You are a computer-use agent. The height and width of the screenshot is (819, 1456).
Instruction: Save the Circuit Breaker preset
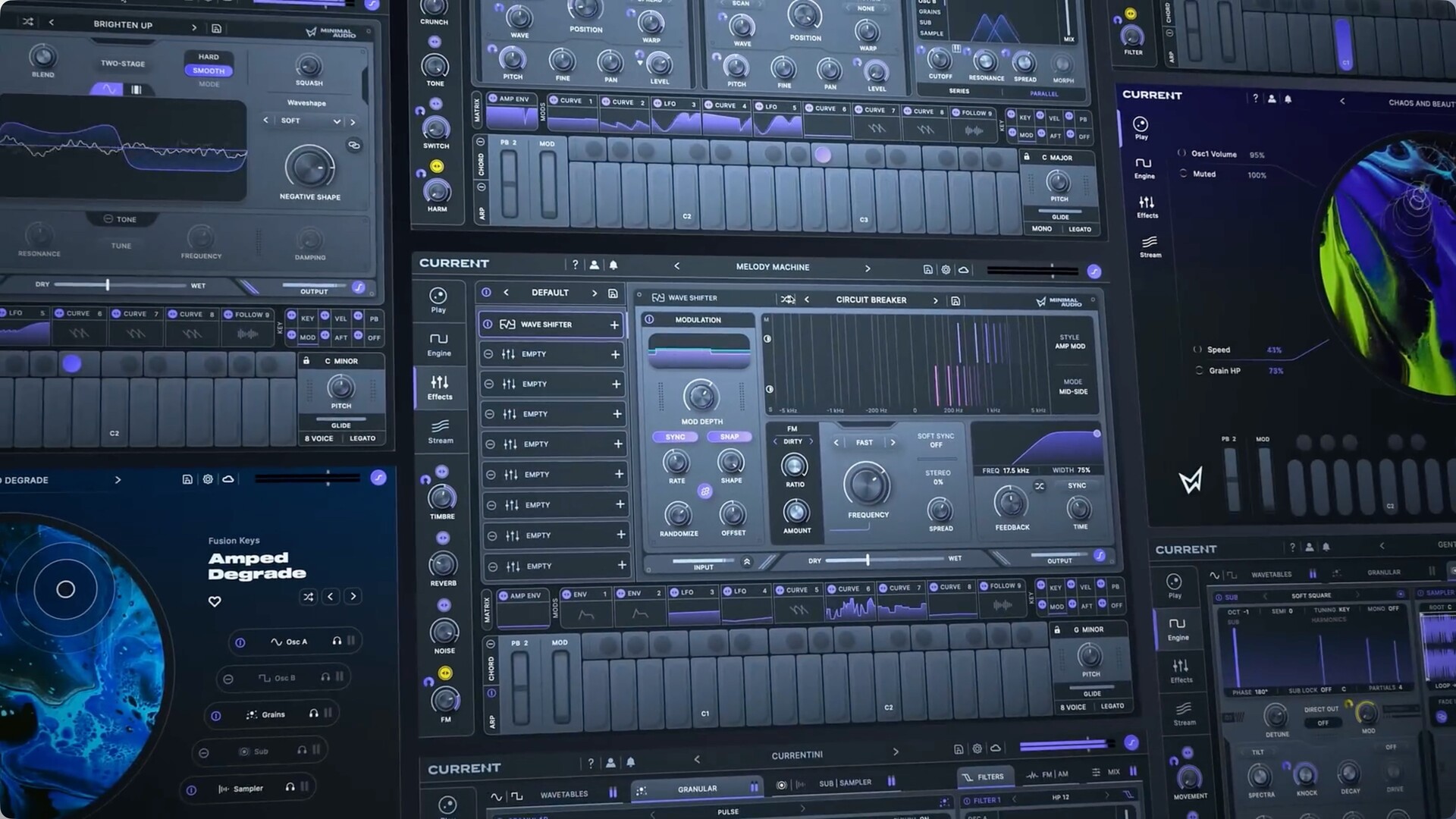[x=955, y=301]
